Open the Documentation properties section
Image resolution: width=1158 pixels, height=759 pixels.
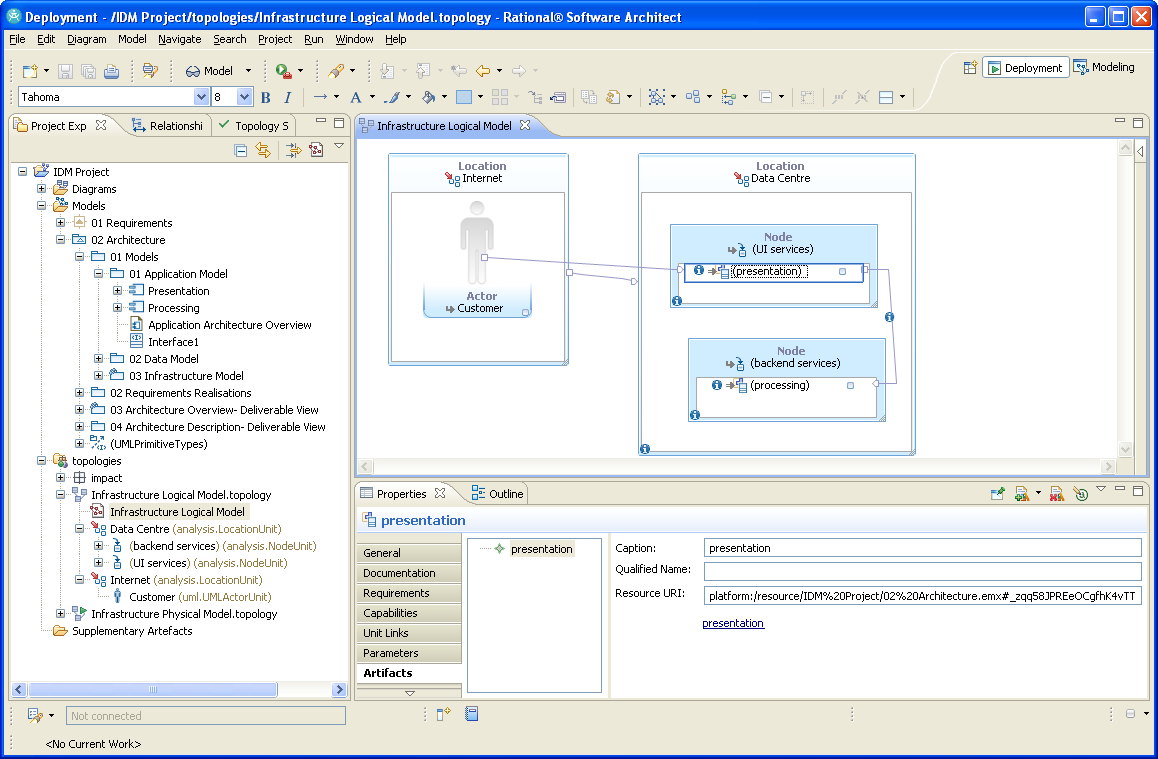coord(408,573)
